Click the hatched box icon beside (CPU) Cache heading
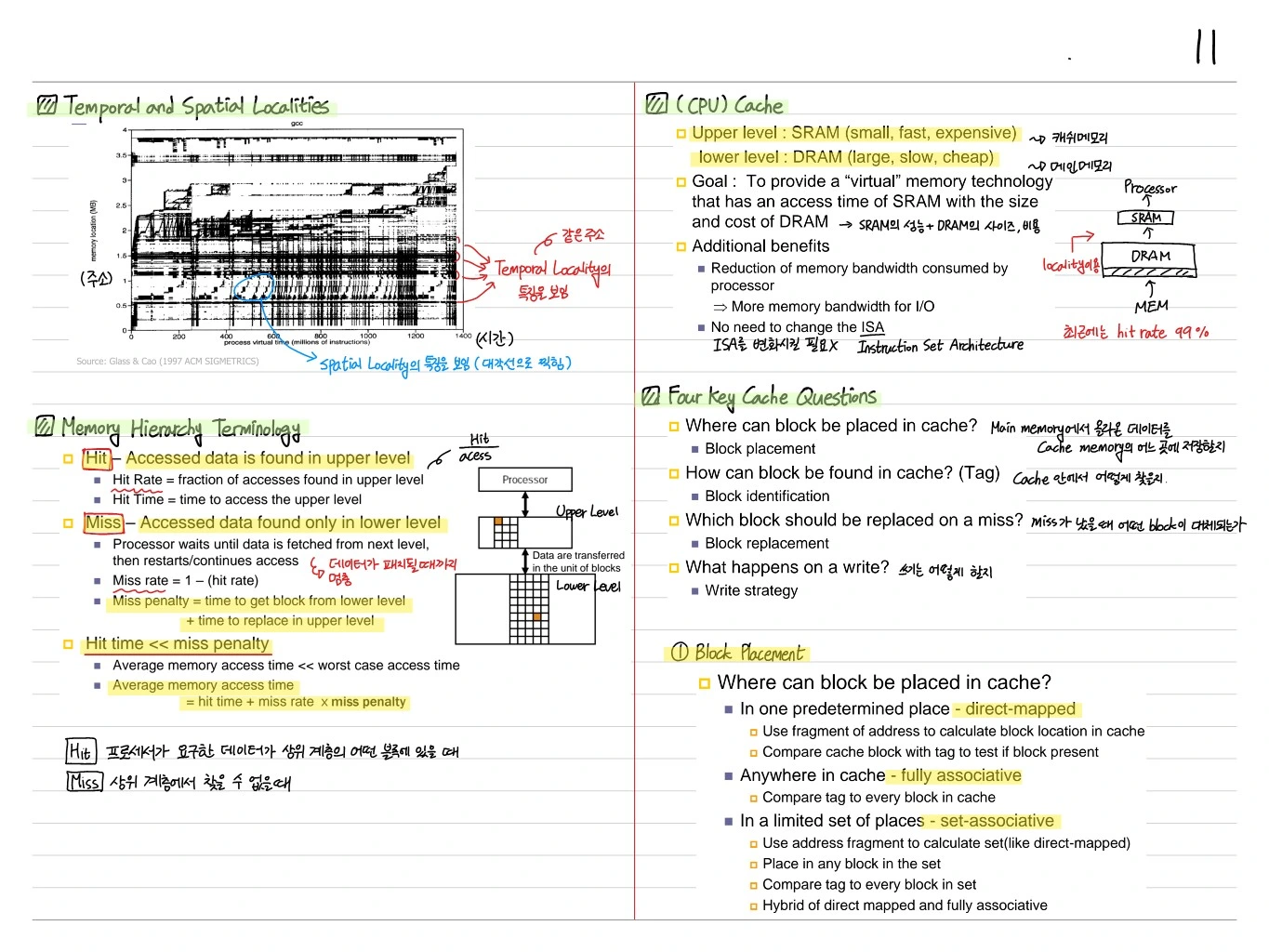The height and width of the screenshot is (952, 1269). (x=656, y=103)
